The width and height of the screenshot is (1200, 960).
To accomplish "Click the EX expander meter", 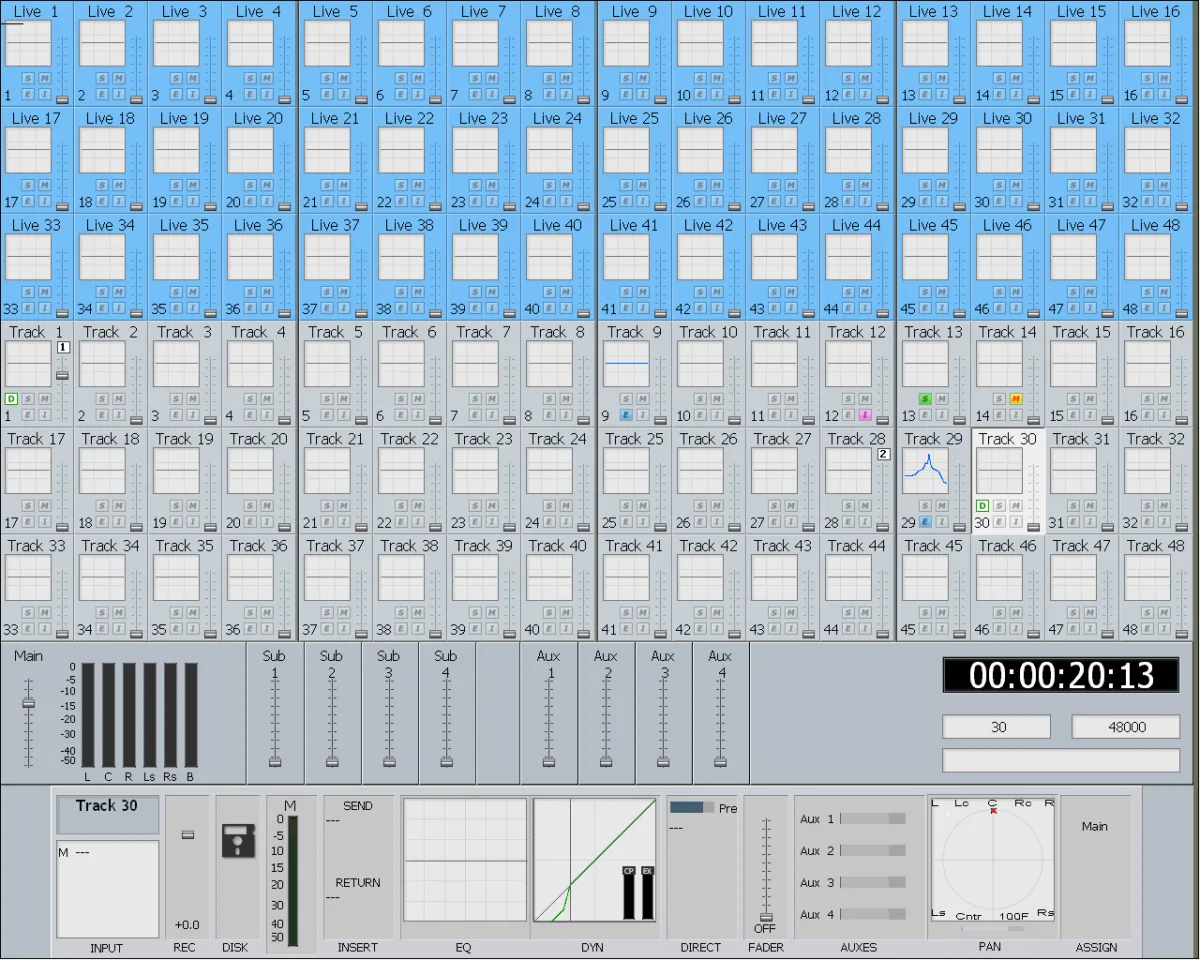I will [x=647, y=893].
